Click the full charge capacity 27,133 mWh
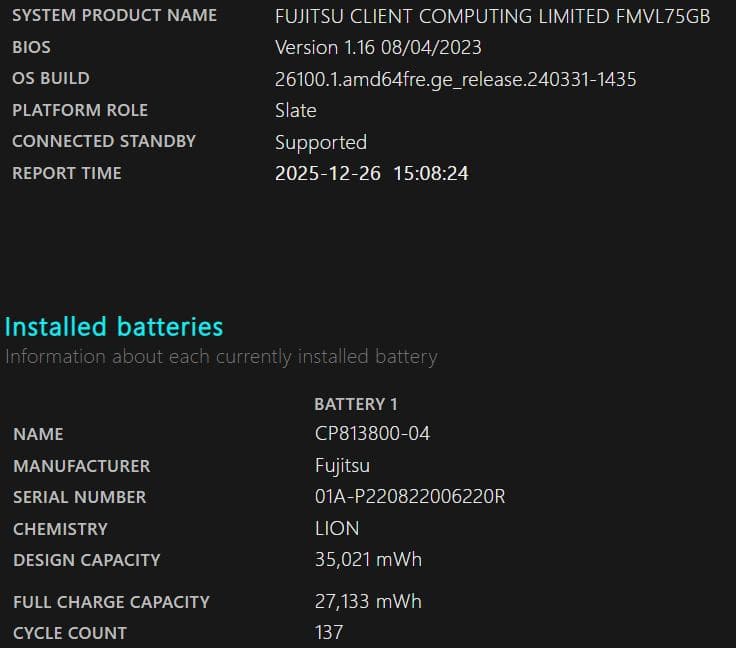Image resolution: width=736 pixels, height=648 pixels. [x=368, y=602]
